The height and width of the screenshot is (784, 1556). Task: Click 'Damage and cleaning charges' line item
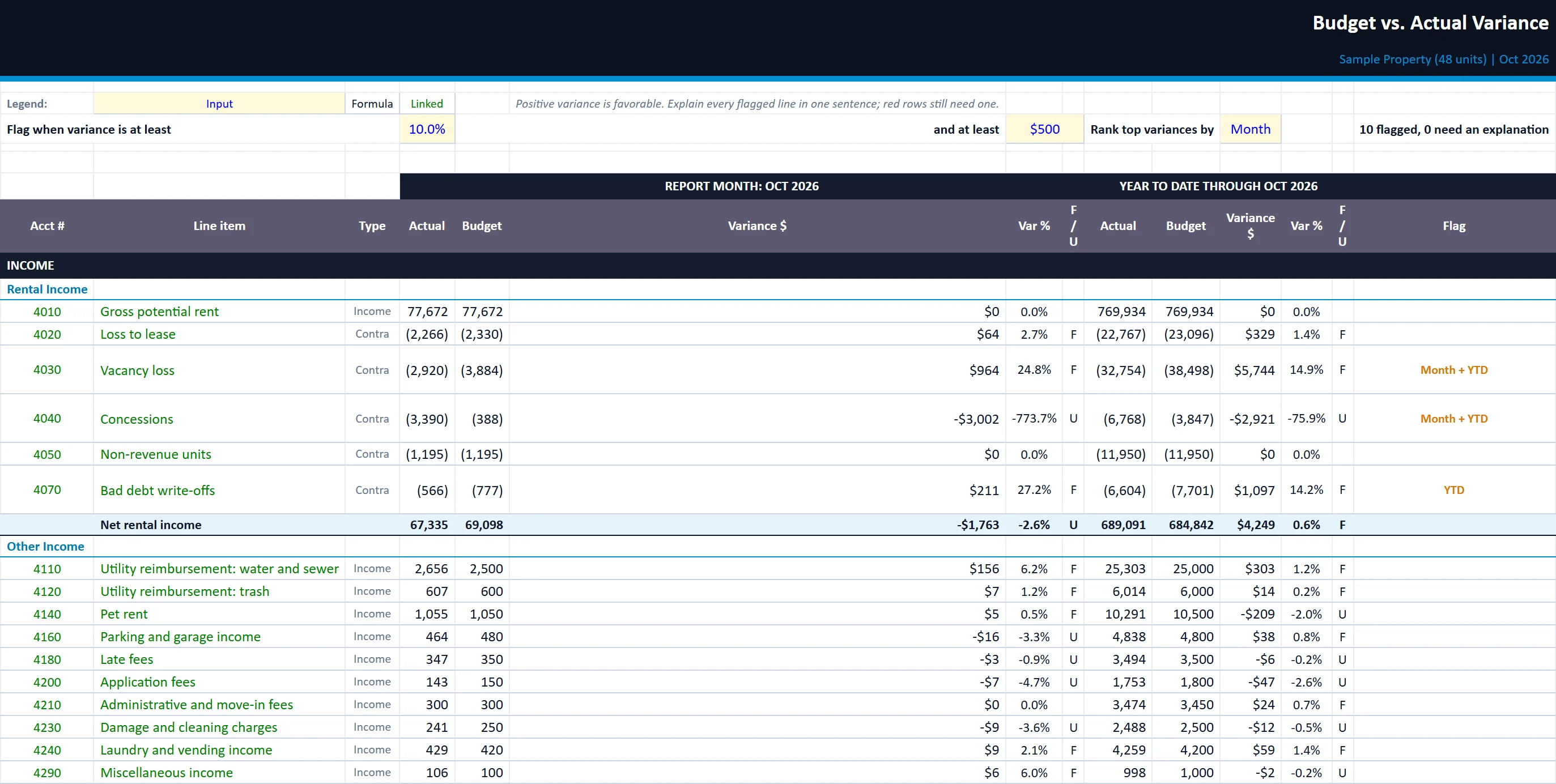pyautogui.click(x=189, y=727)
